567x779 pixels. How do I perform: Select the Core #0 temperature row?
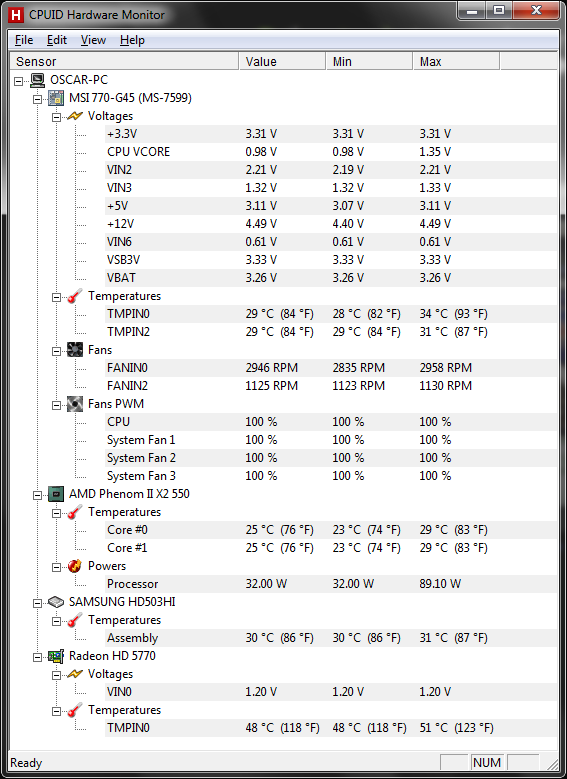click(x=331, y=530)
